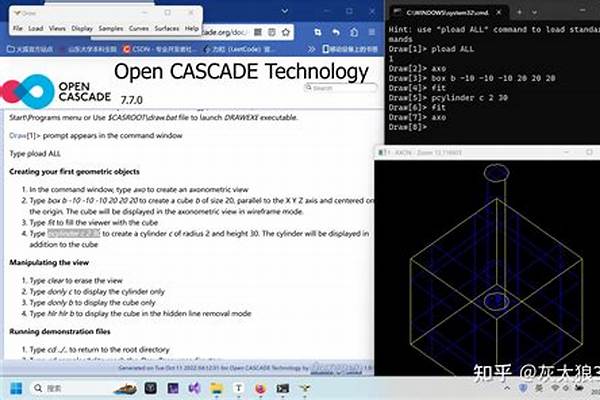The image size is (600, 400).
Task: Click the undo arrow icon in the browser toolbar
Action: (x=336, y=33)
